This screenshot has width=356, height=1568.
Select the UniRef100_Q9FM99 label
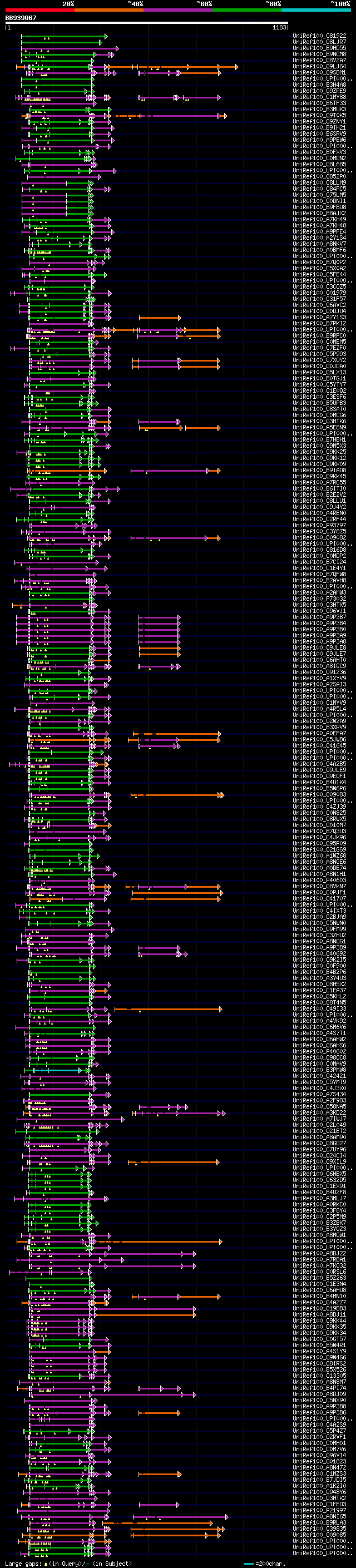point(319,929)
